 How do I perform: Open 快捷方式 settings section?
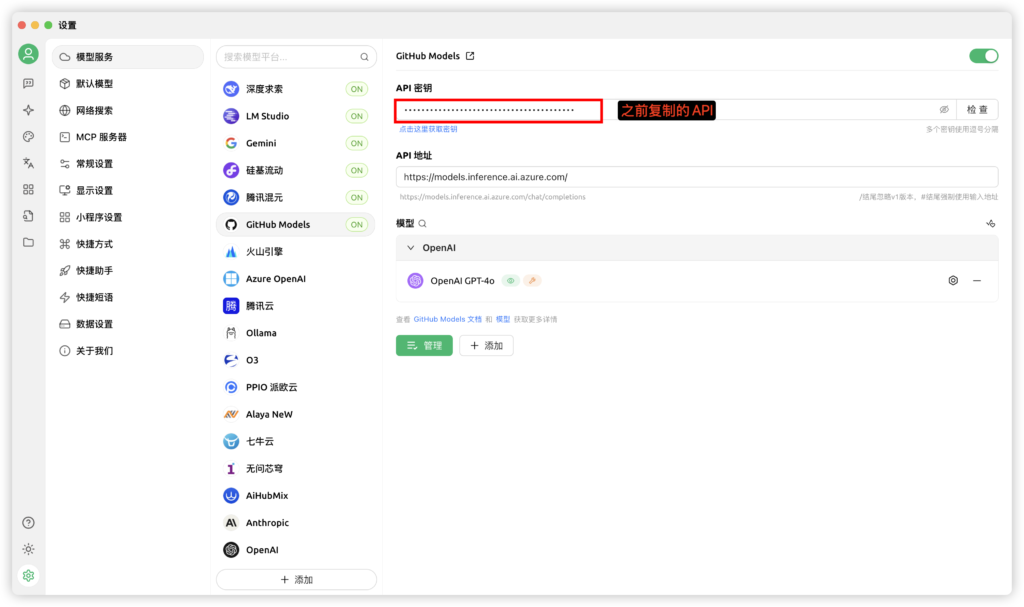coord(128,244)
